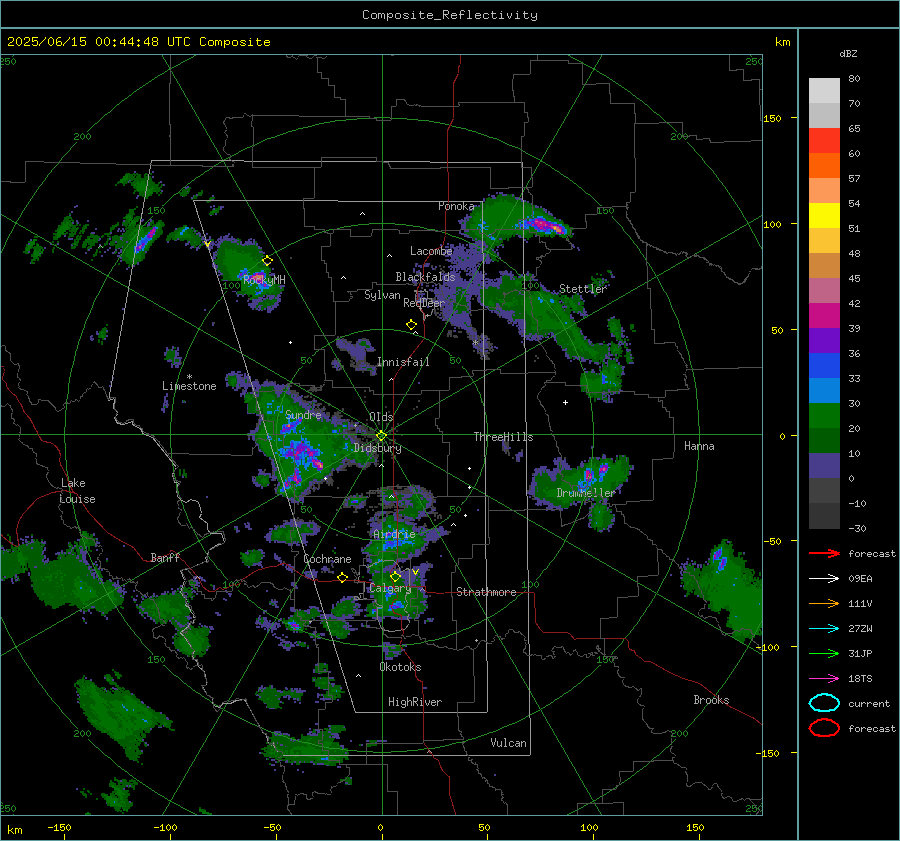Click the -150 tick label on bottom axis
900x841 pixels.
pos(59,827)
